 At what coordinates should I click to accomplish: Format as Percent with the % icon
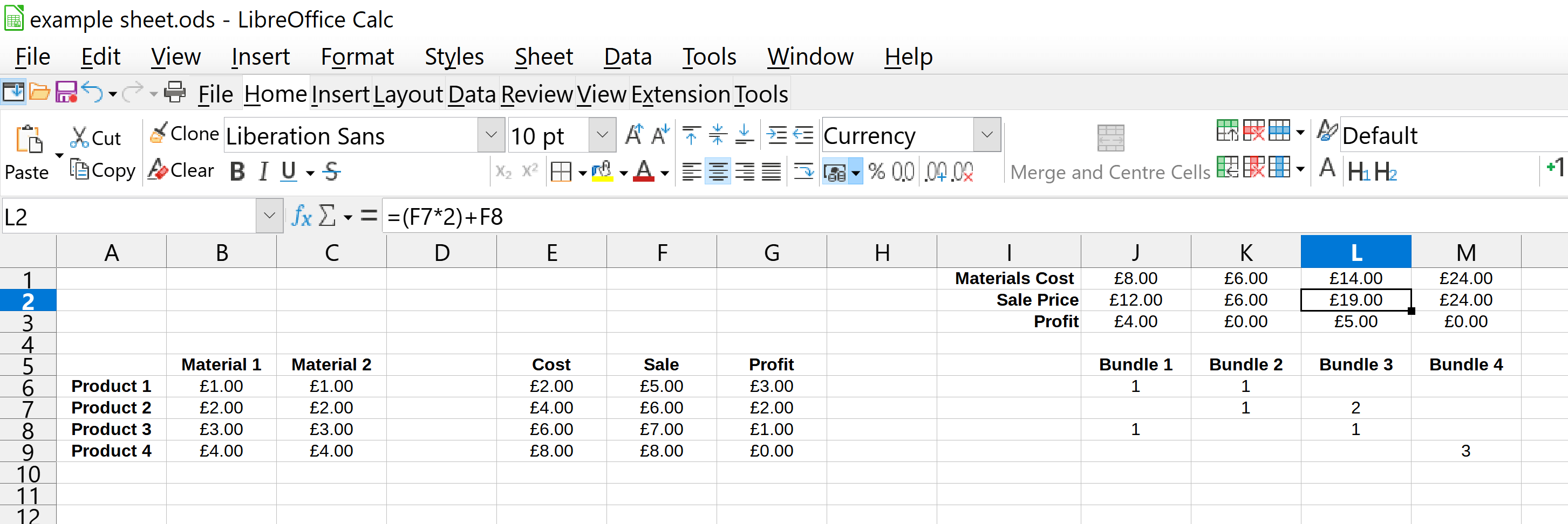[x=876, y=172]
